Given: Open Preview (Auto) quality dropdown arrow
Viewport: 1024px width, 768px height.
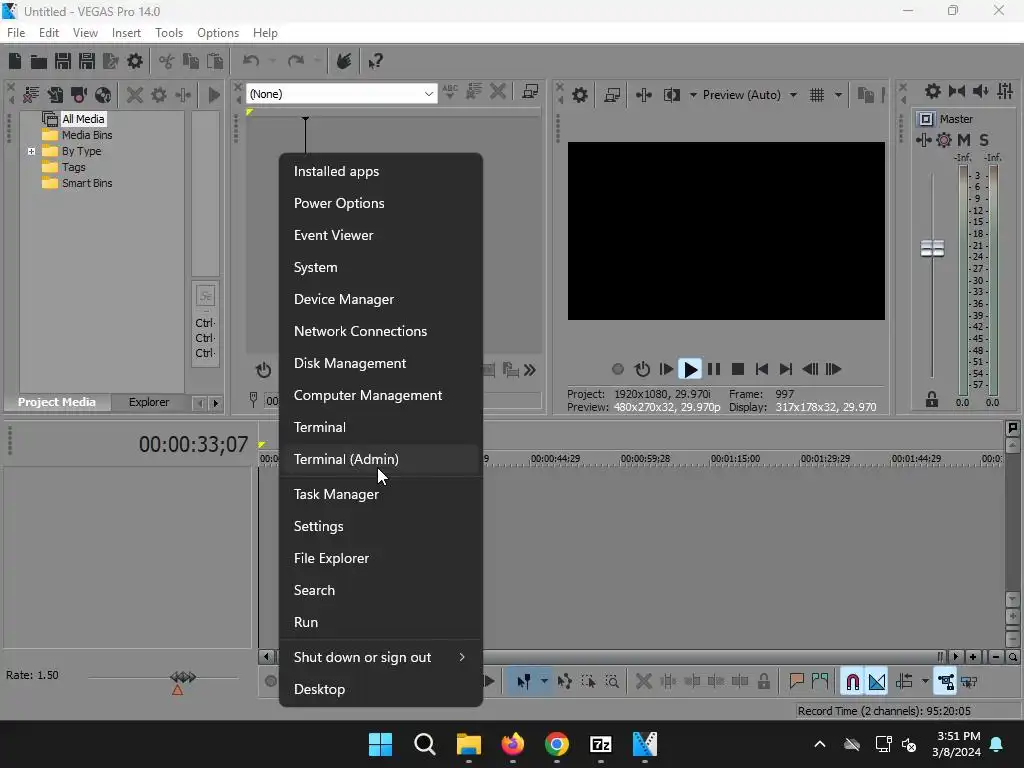Looking at the screenshot, I should [x=793, y=95].
